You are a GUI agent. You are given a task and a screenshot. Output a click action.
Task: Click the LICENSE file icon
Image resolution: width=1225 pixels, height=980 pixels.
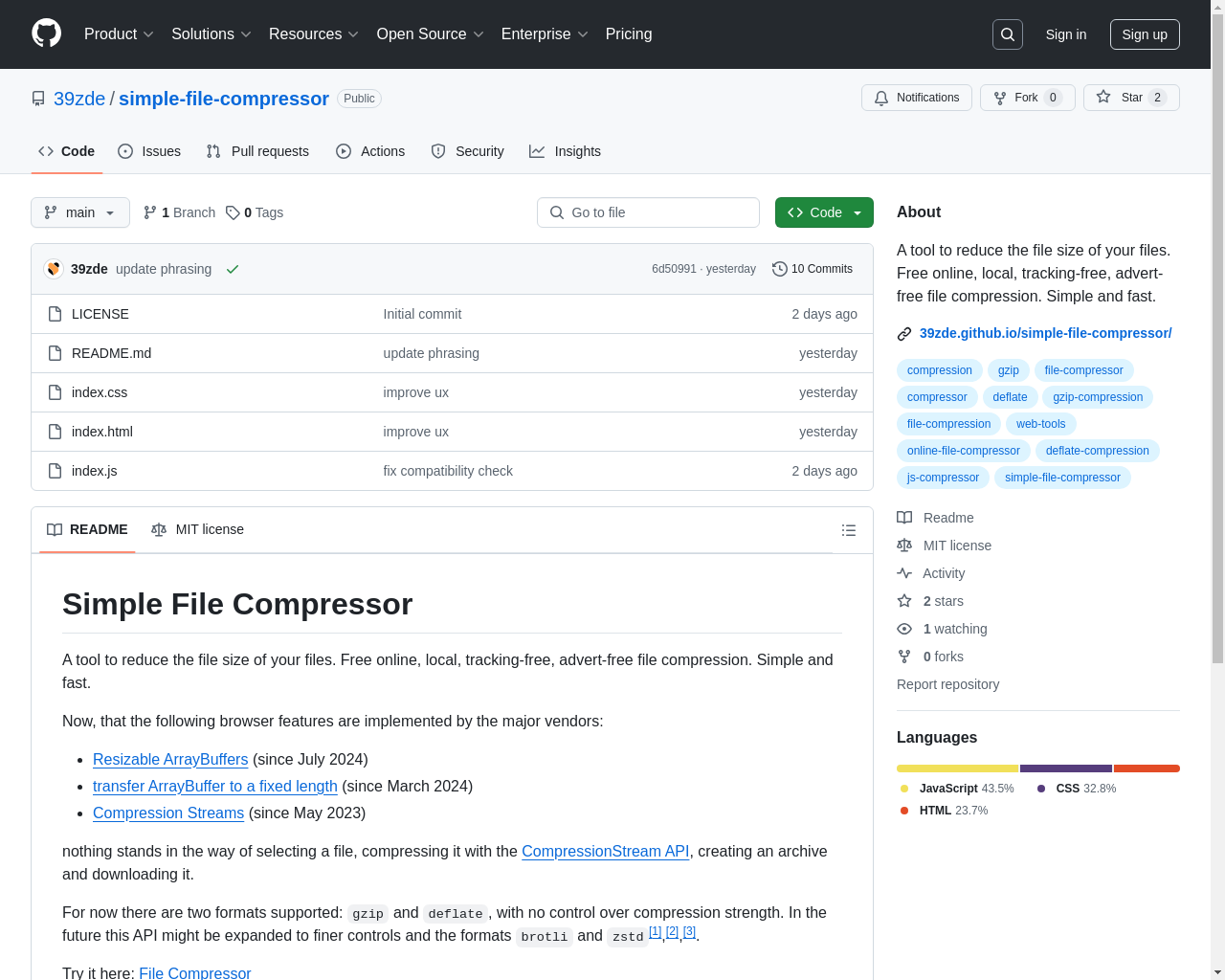point(55,314)
